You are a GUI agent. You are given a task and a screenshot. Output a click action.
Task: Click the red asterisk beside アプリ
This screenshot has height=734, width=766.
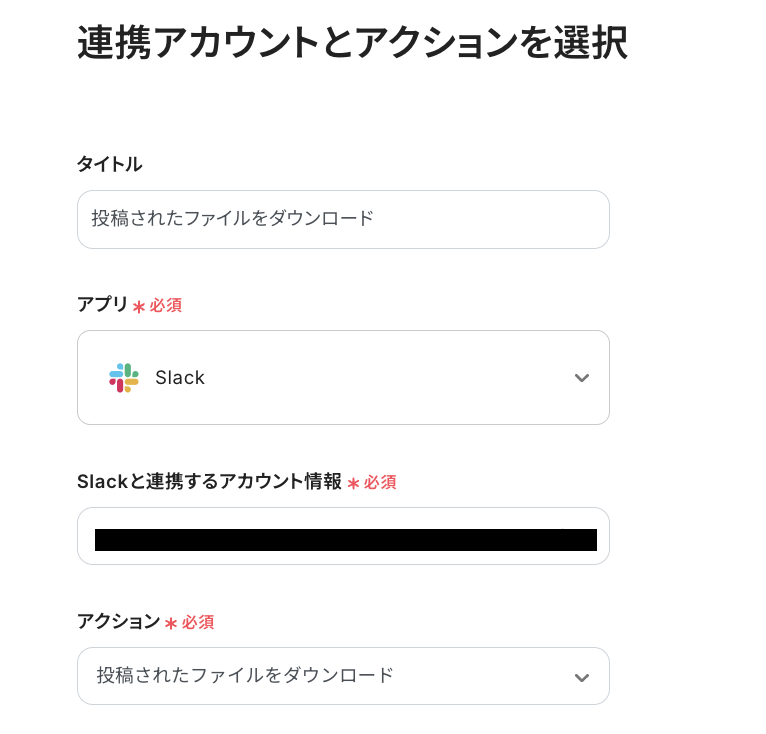tap(139, 306)
